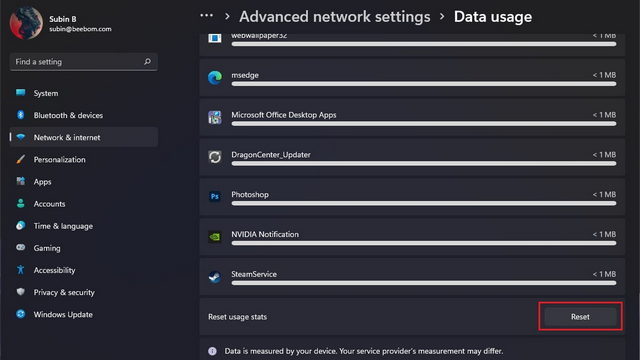The height and width of the screenshot is (360, 640).
Task: Expand the breadcrumb ellipsis menu
Action: pyautogui.click(x=207, y=16)
